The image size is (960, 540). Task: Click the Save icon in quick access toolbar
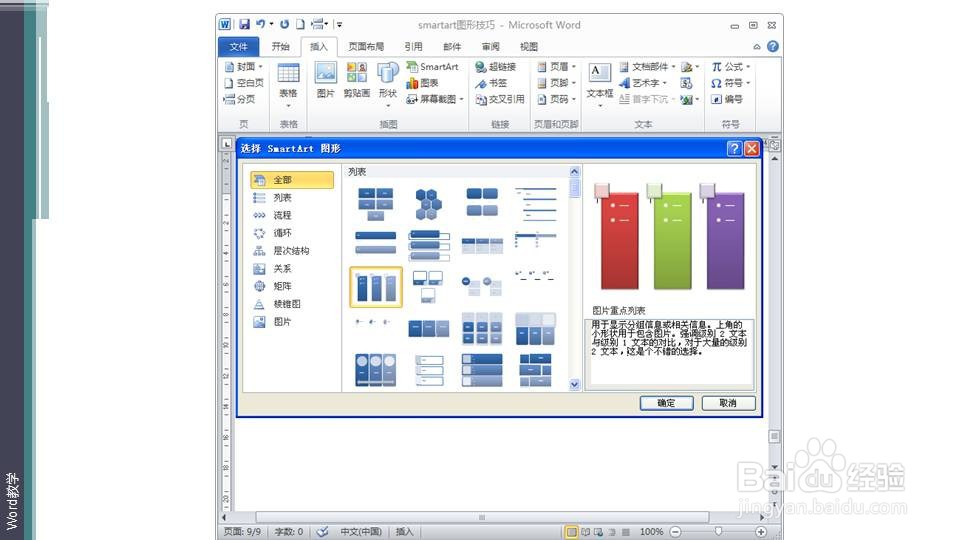coord(244,24)
